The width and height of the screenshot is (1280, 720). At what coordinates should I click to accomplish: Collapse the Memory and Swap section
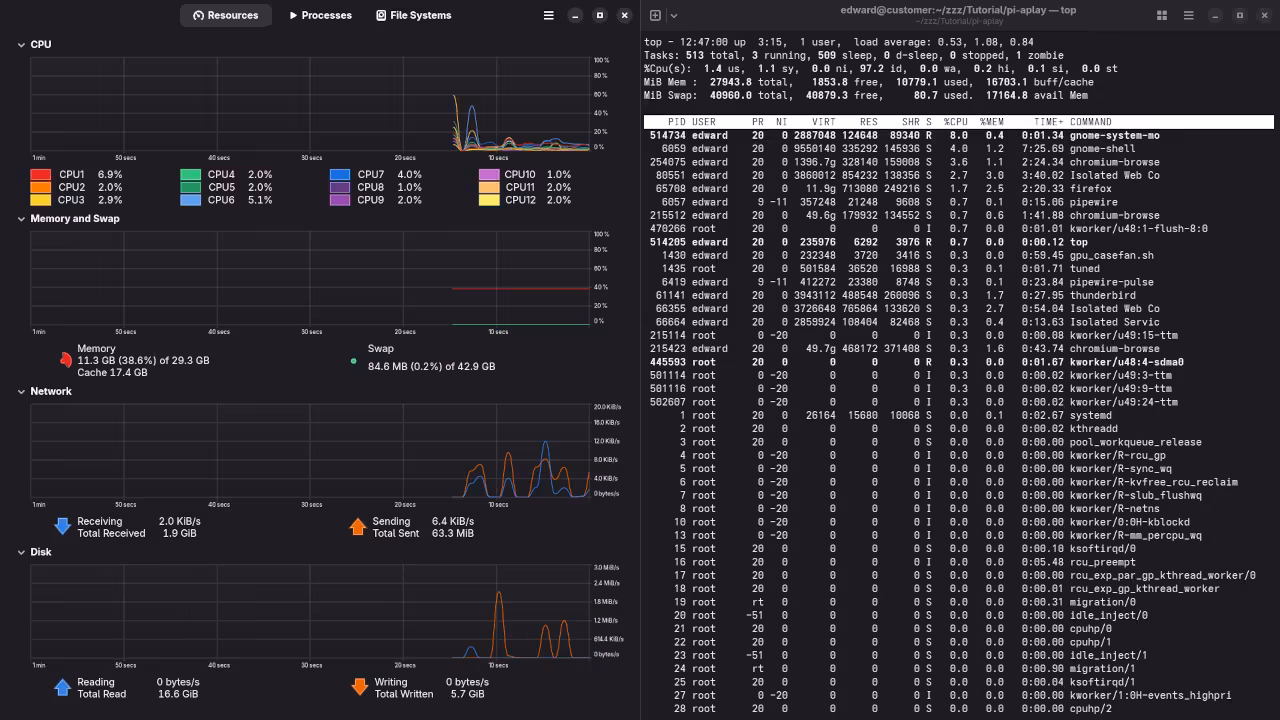(22, 219)
